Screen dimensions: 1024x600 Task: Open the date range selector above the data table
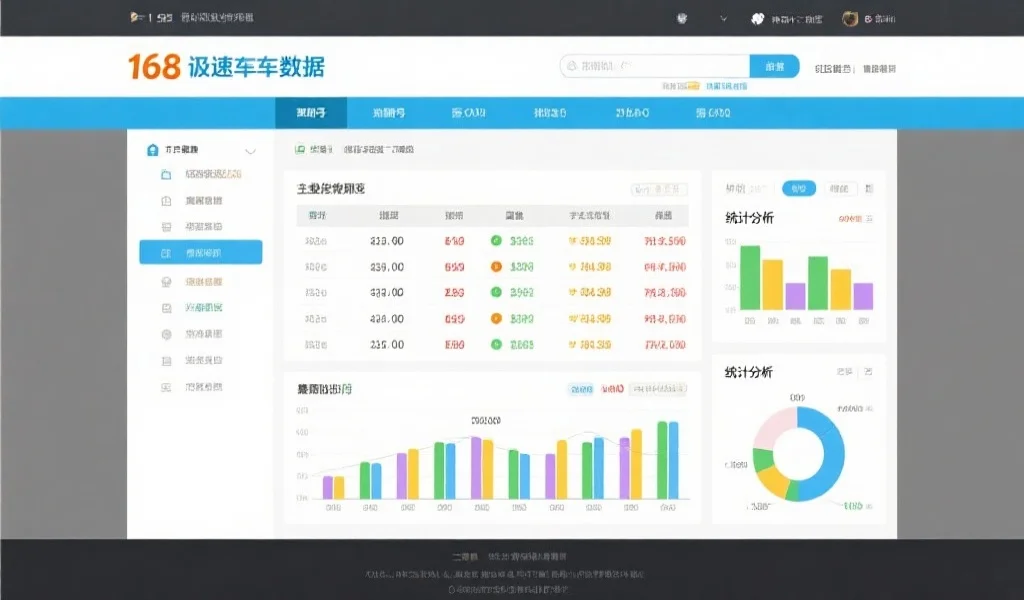[x=659, y=189]
